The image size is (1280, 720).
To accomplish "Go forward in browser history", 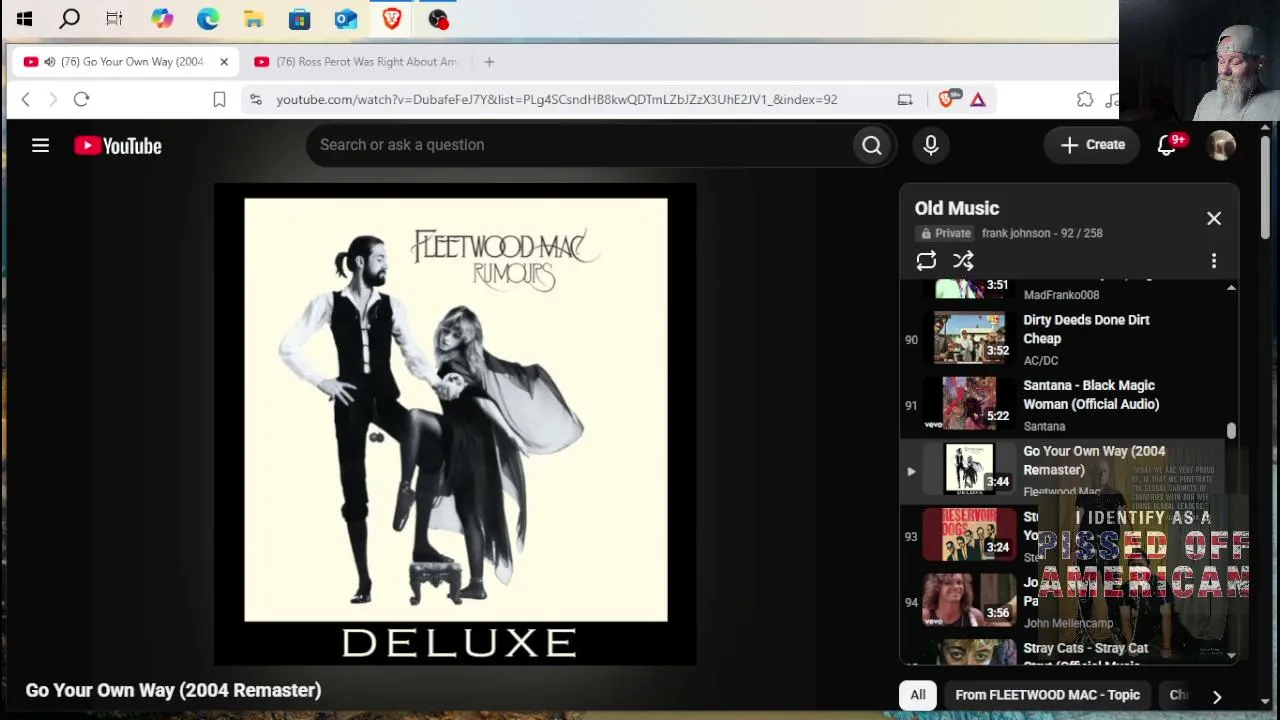I will (x=53, y=99).
